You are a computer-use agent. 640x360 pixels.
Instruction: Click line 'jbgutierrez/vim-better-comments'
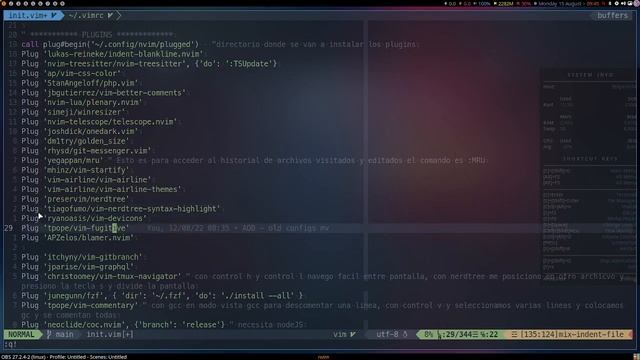[x=104, y=93]
